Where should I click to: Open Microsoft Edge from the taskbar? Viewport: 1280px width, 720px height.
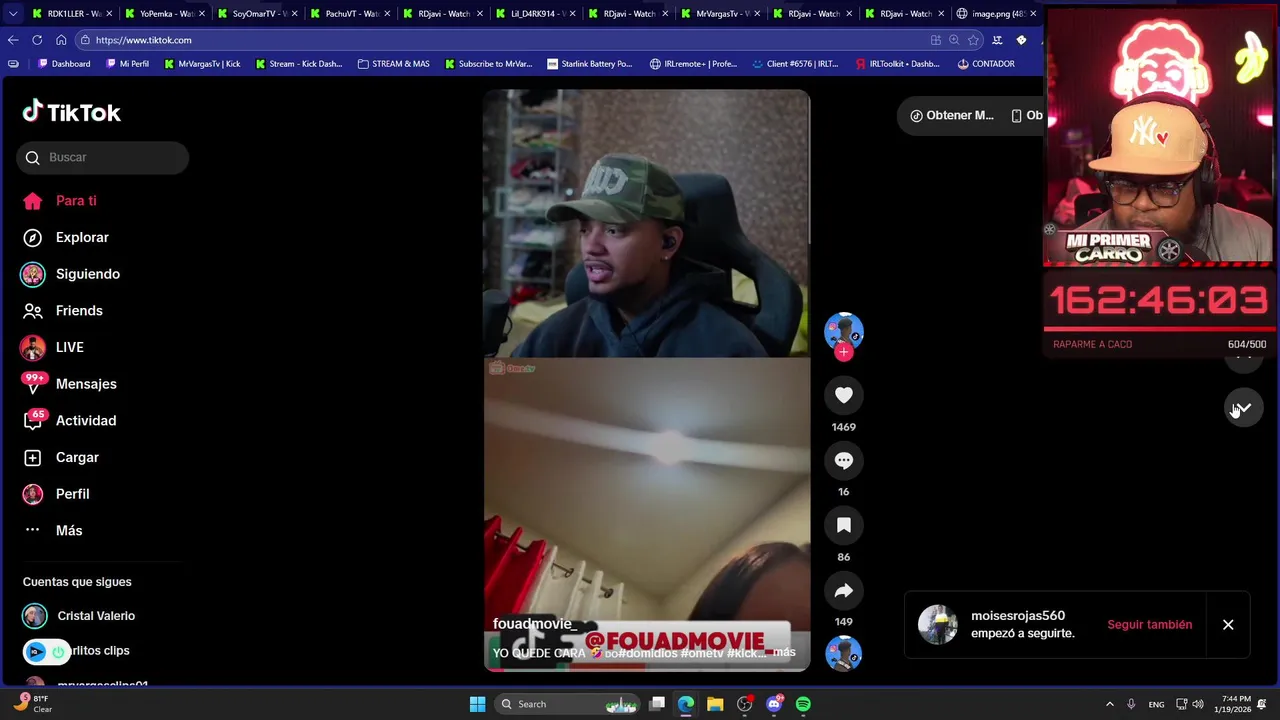(686, 704)
